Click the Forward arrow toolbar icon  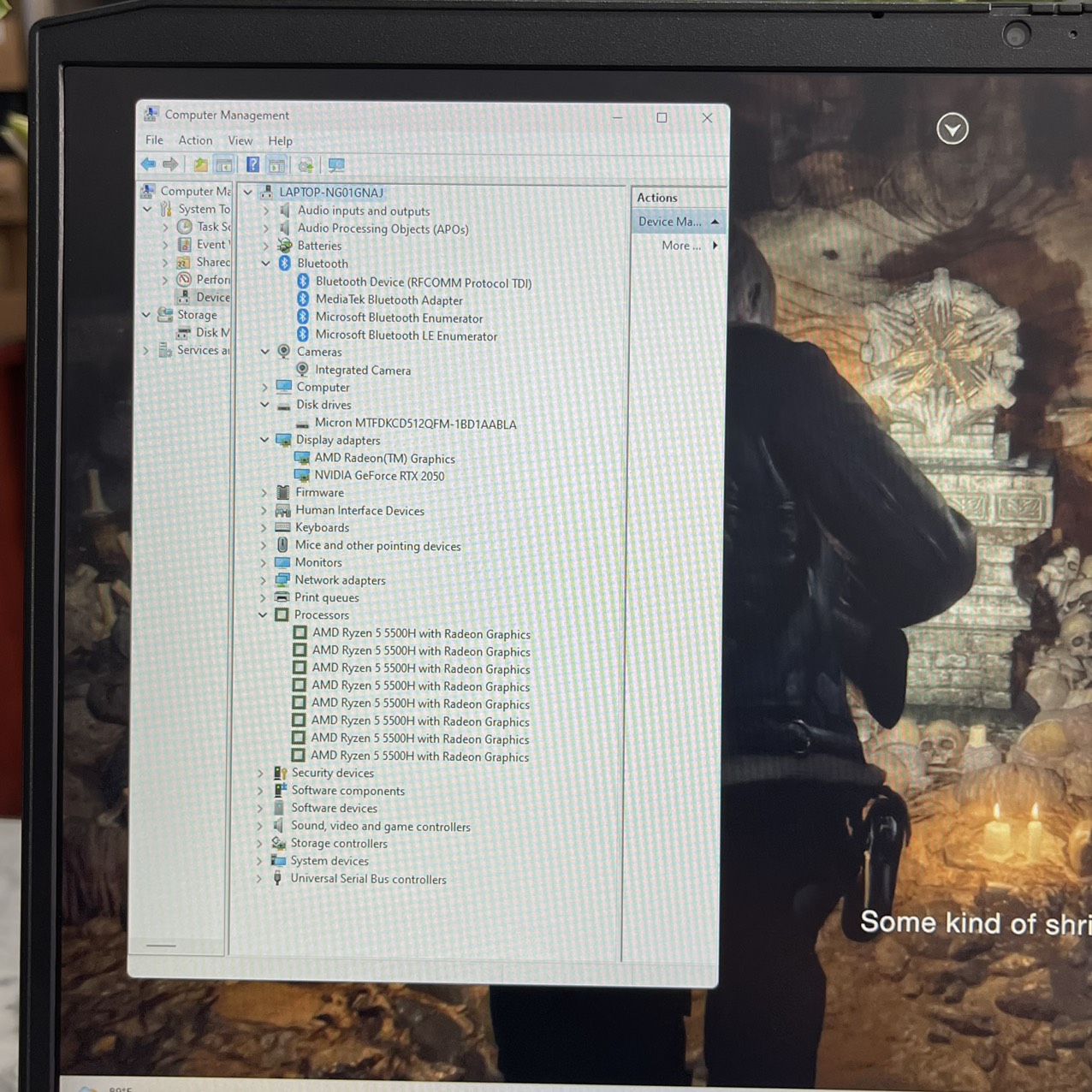(x=170, y=164)
